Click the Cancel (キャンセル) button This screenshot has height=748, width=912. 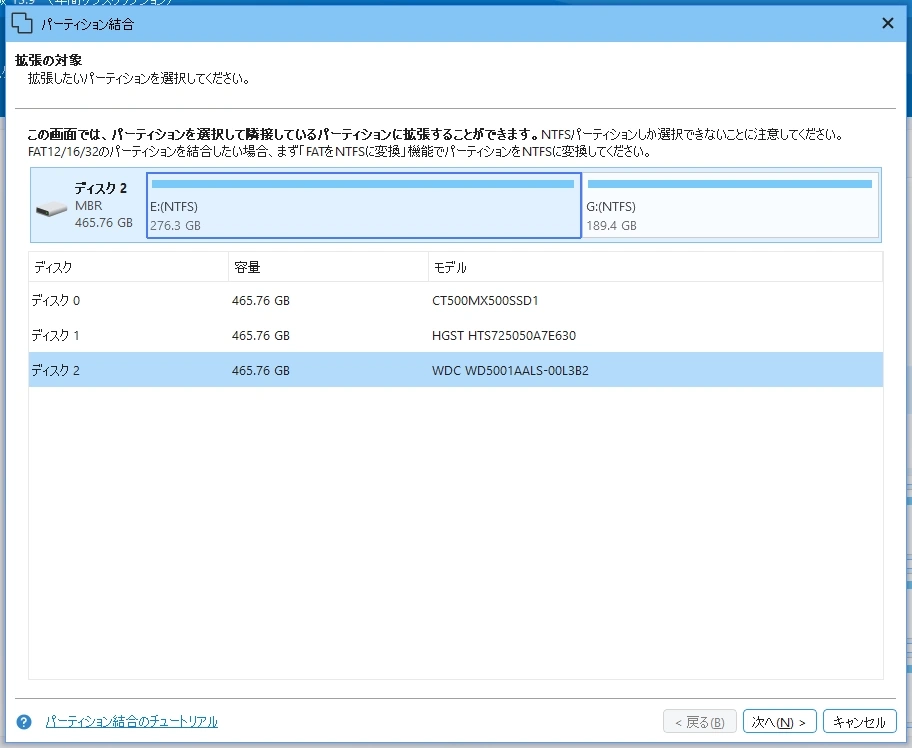click(859, 722)
